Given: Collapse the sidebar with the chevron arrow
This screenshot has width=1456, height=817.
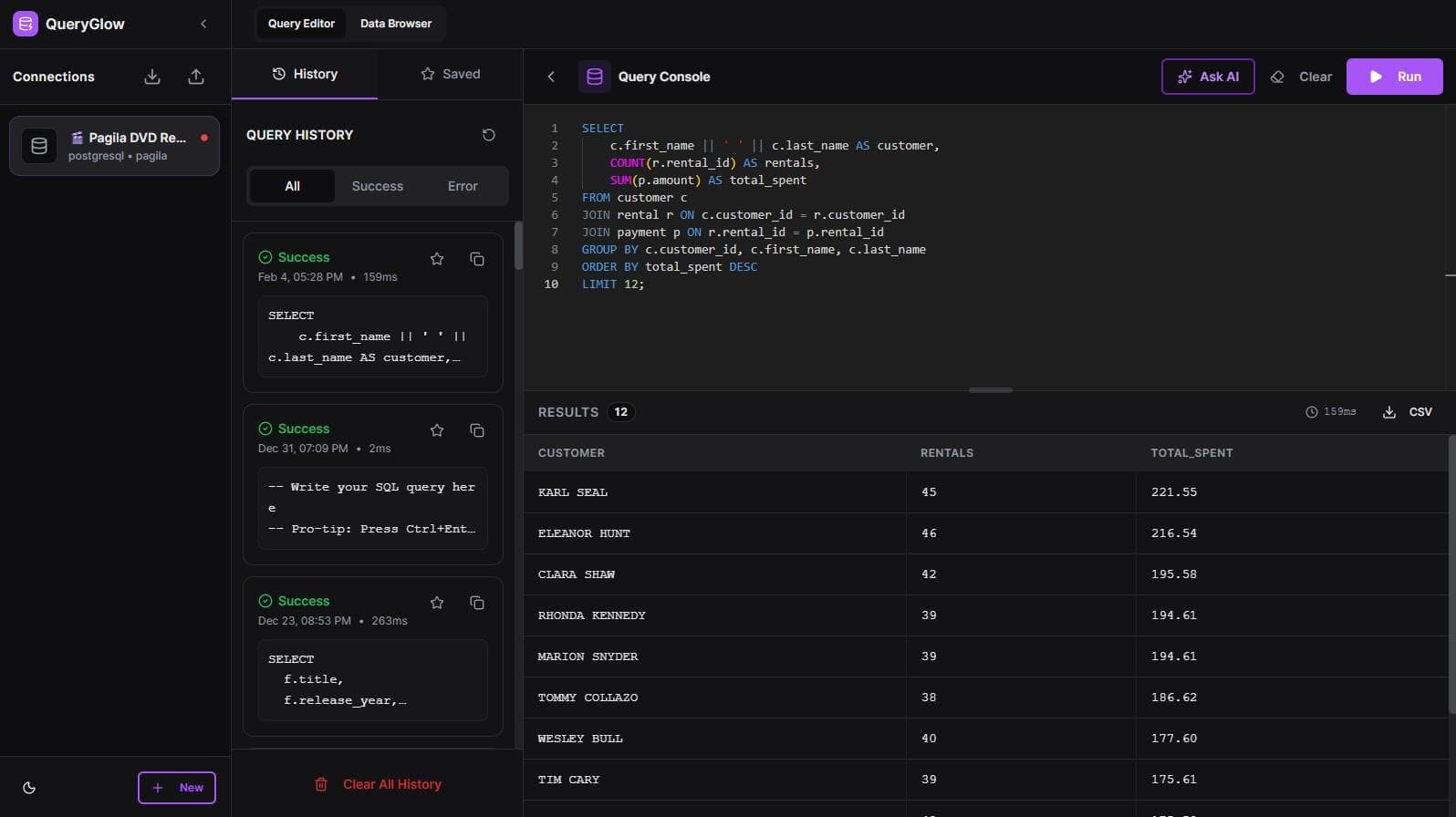Looking at the screenshot, I should pyautogui.click(x=203, y=24).
